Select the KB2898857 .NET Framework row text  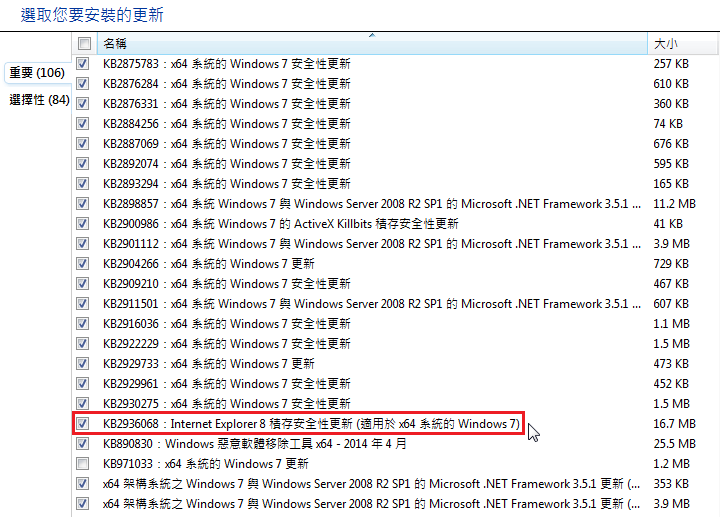coord(372,203)
